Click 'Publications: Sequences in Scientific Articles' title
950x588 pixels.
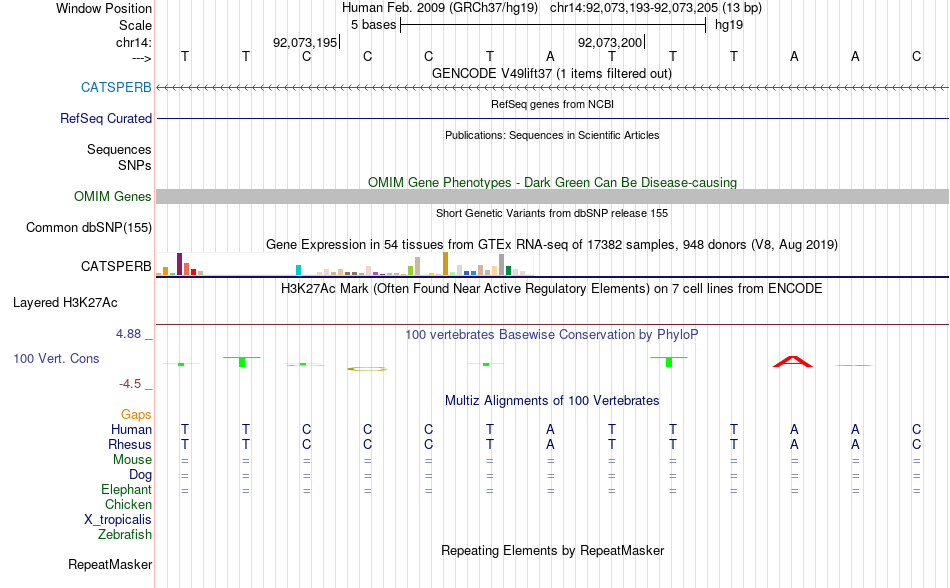pos(552,135)
